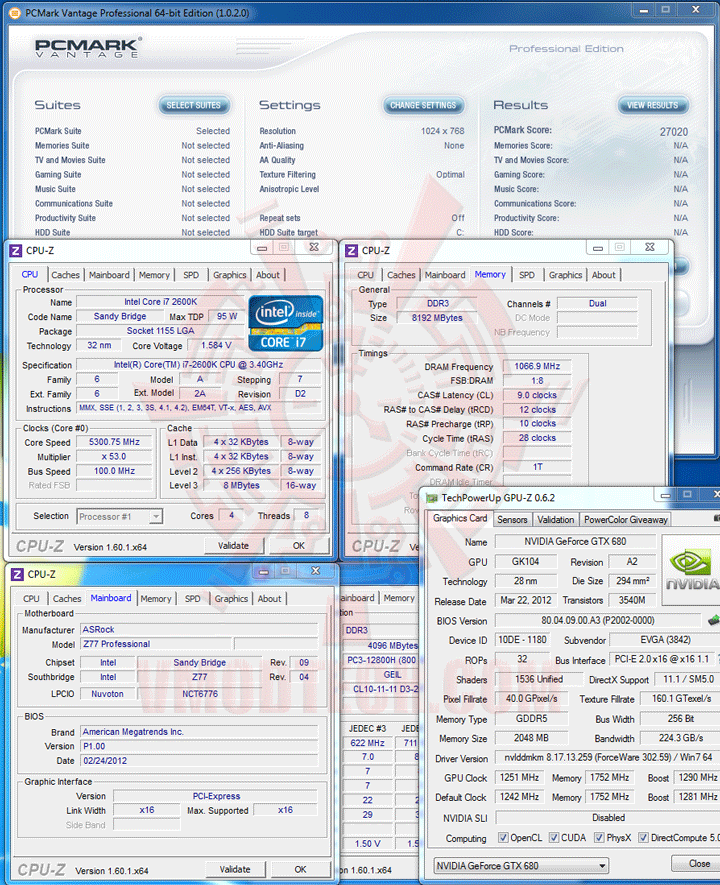Click OK in top-left CPU-Z window
The height and width of the screenshot is (885, 720).
pyautogui.click(x=299, y=546)
